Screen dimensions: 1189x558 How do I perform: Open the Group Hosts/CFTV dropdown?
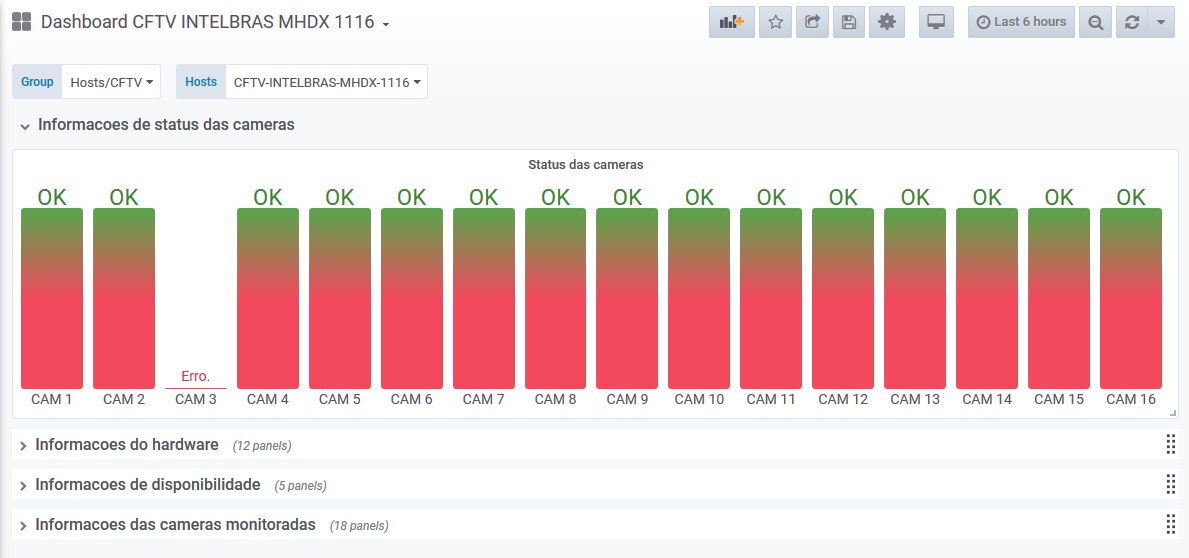click(111, 82)
